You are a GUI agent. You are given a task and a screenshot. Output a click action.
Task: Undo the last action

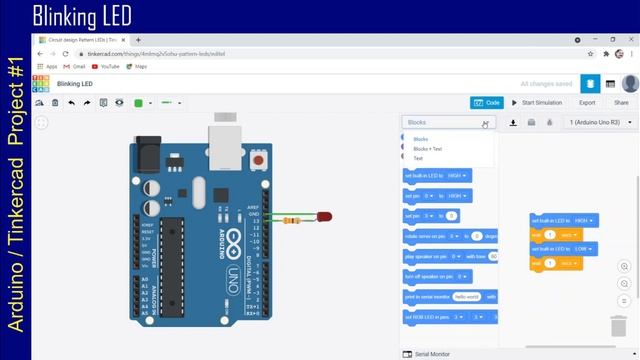click(71, 103)
